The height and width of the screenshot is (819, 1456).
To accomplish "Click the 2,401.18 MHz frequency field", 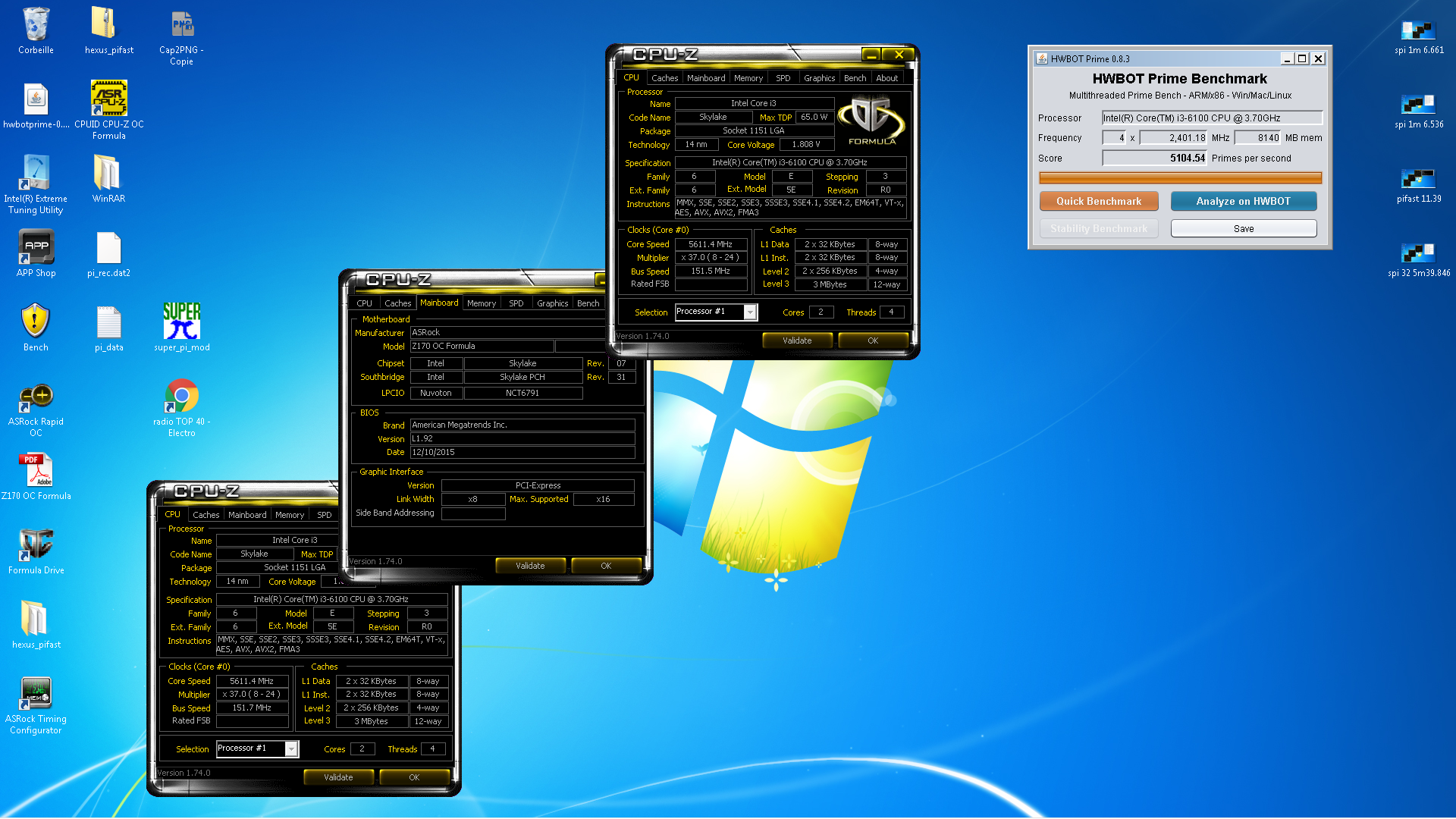I will 1173,137.
